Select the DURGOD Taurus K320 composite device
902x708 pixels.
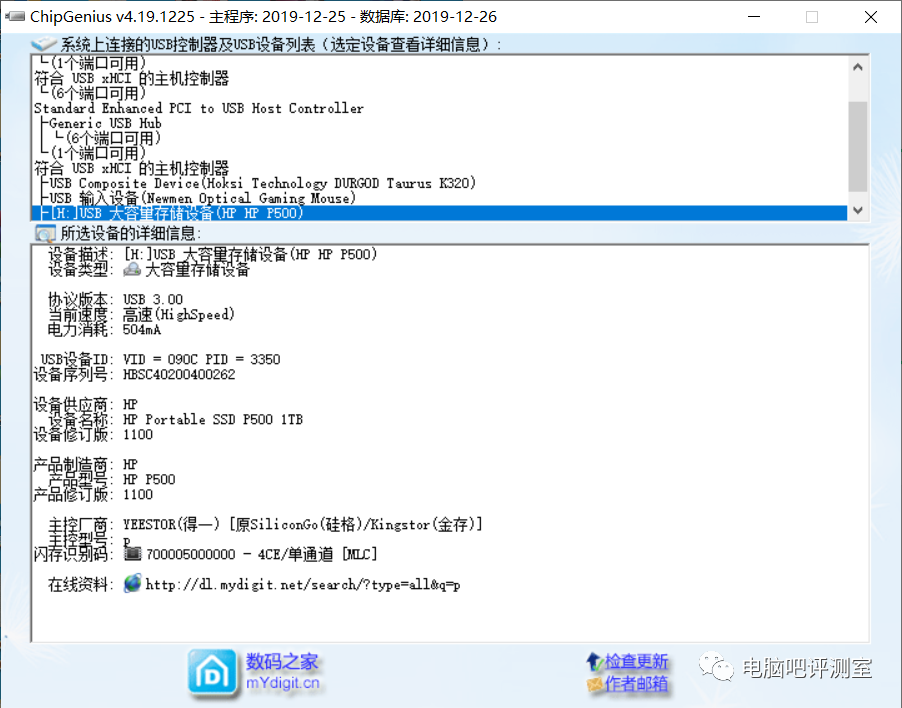click(x=263, y=183)
